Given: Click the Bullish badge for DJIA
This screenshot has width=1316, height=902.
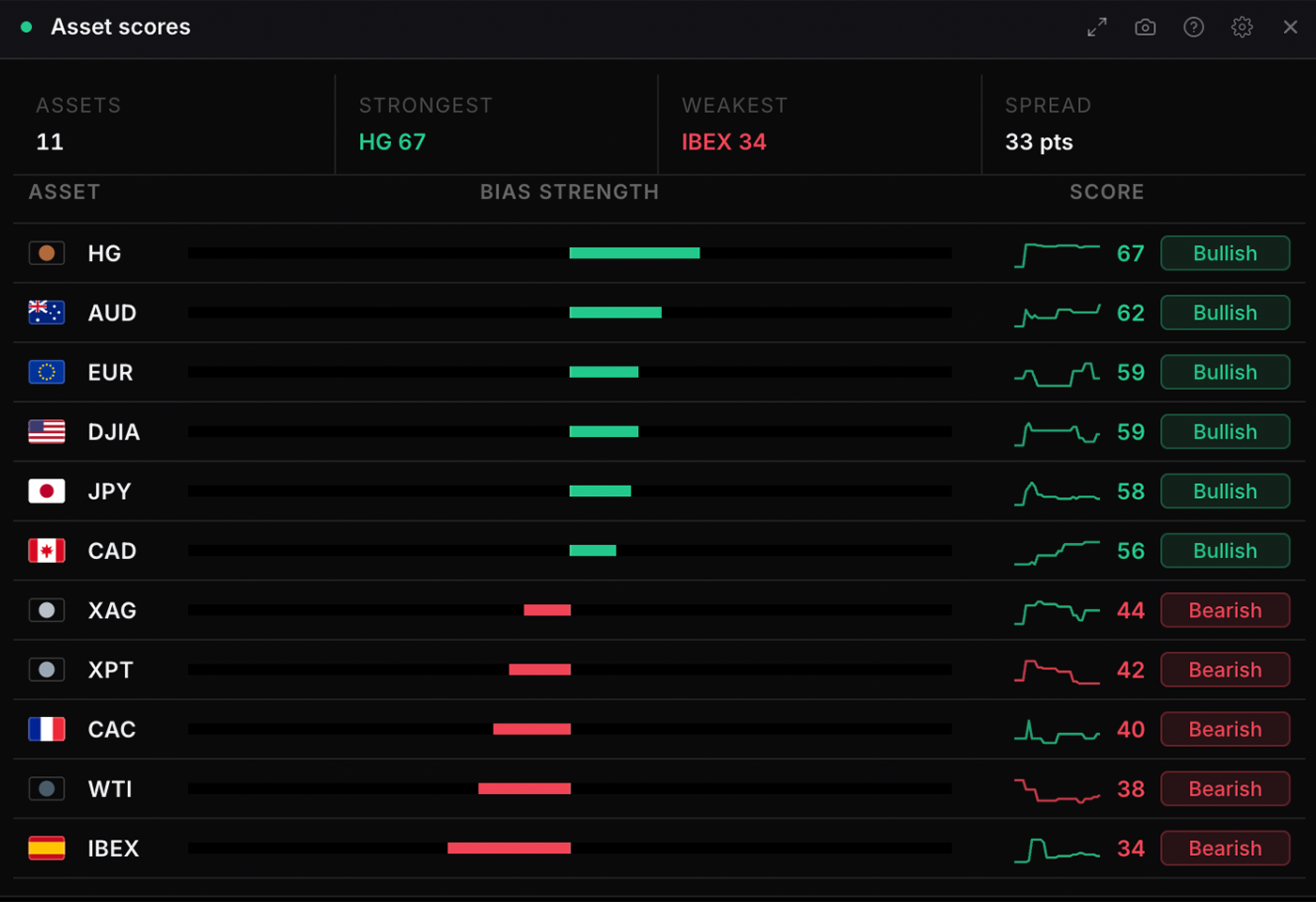Looking at the screenshot, I should pyautogui.click(x=1225, y=431).
